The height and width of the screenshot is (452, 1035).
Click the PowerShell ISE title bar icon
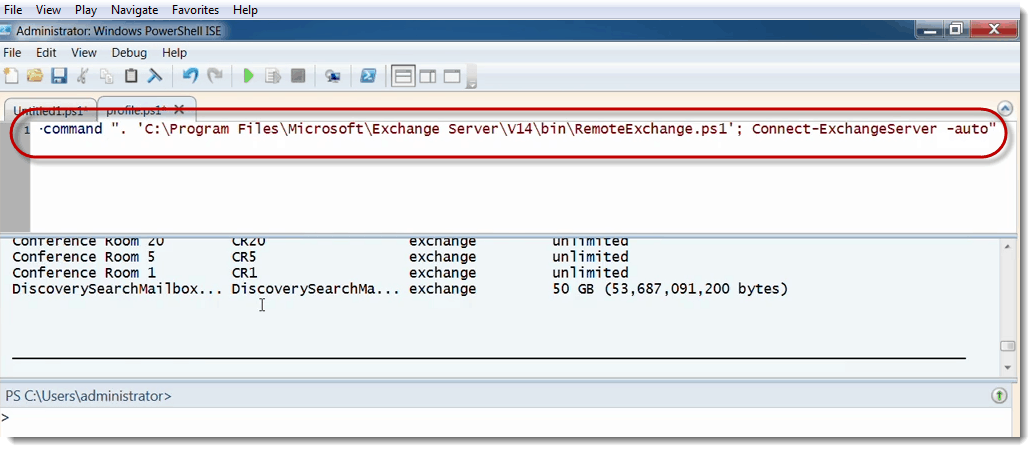[x=6, y=31]
